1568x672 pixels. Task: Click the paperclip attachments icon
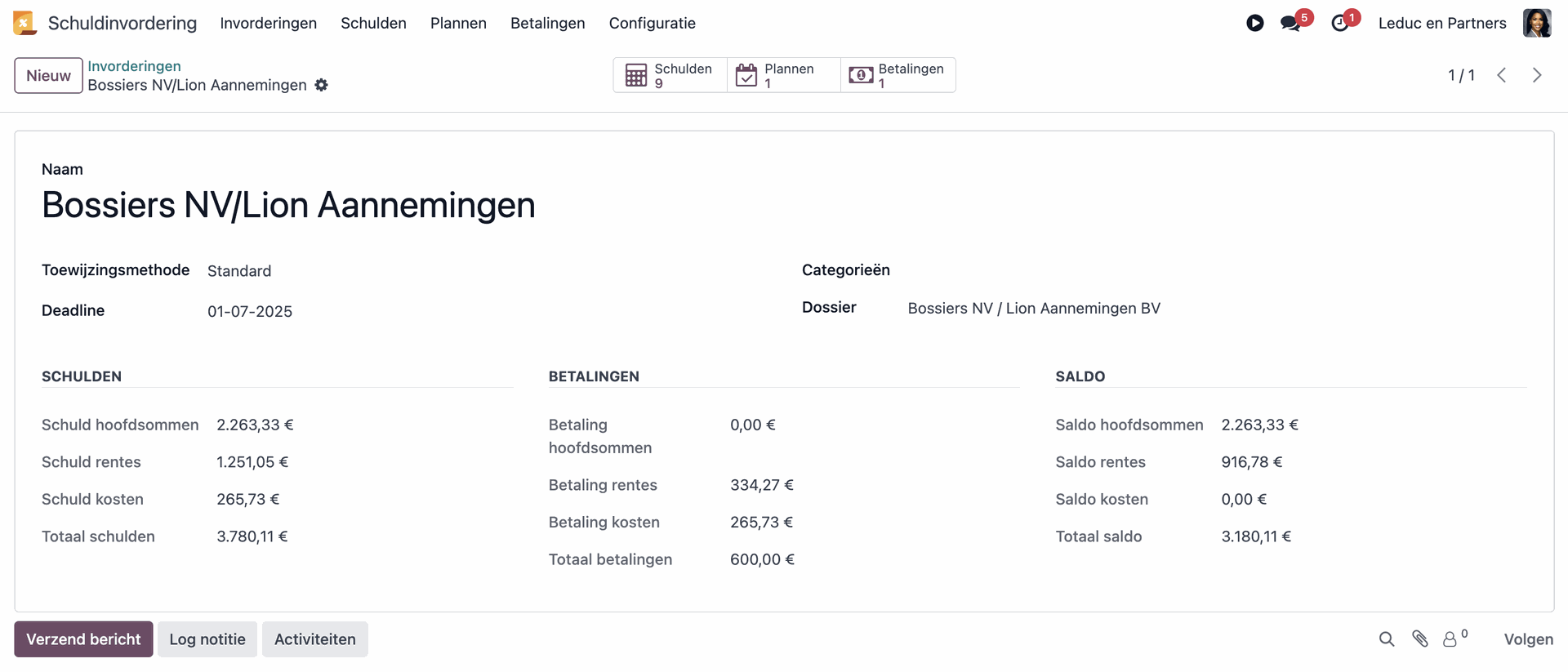point(1420,639)
